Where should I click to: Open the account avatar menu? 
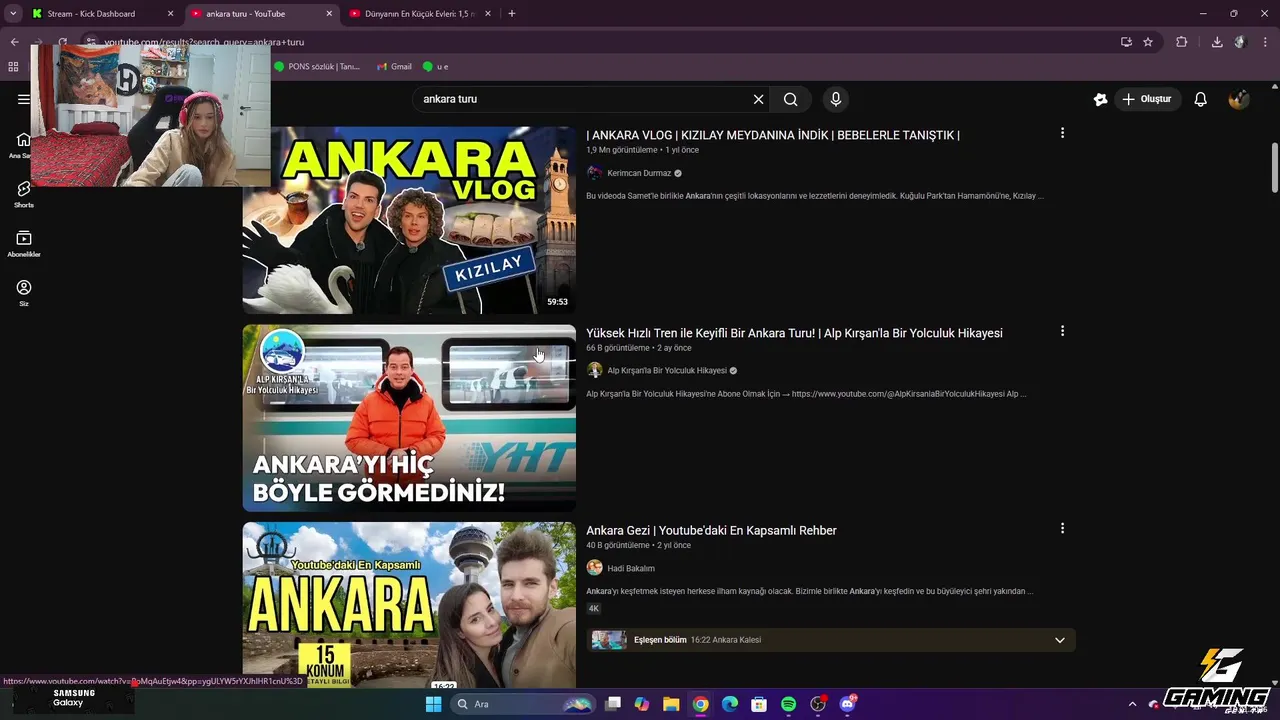tap(1239, 99)
